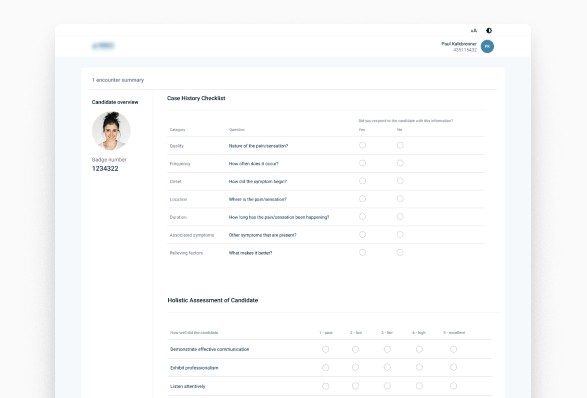Click the Paul Kalkbrenner user name
This screenshot has width=587, height=398.
tap(459, 44)
